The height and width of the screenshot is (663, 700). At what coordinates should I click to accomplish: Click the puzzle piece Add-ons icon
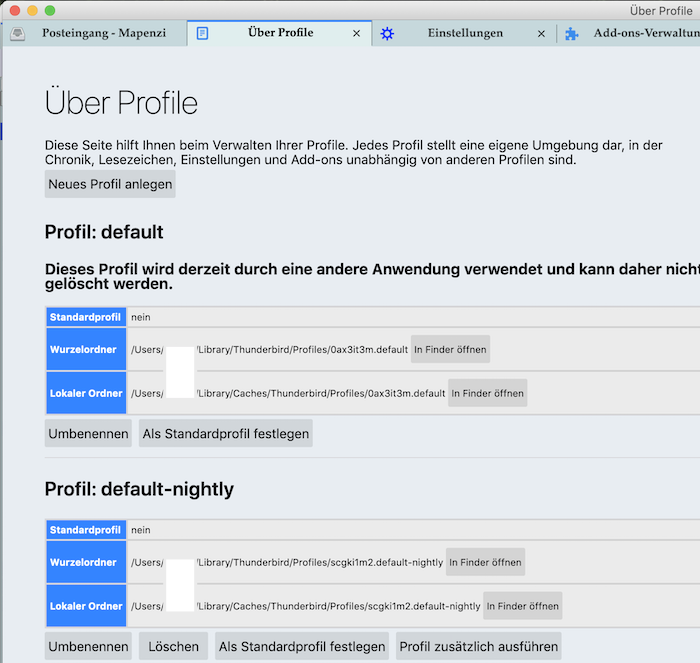pos(572,33)
